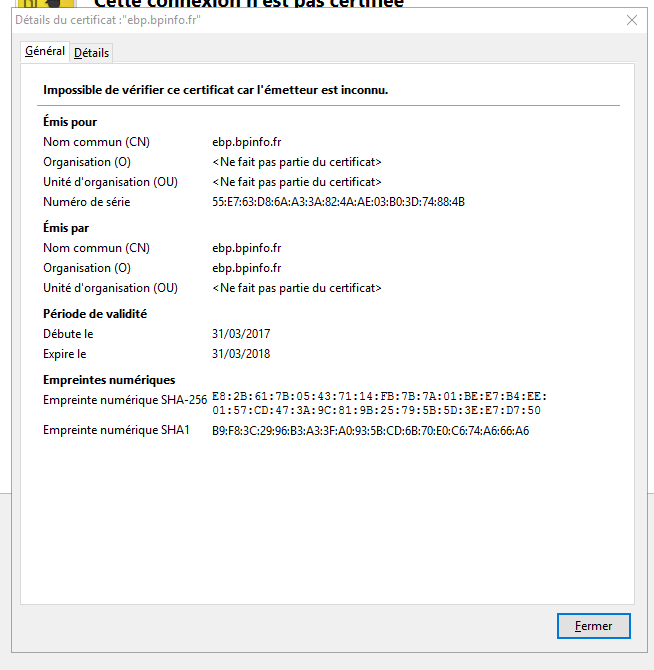Click the Empreinte numérique SHA-256 label
Screen dimensions: 654x670
[125, 400]
